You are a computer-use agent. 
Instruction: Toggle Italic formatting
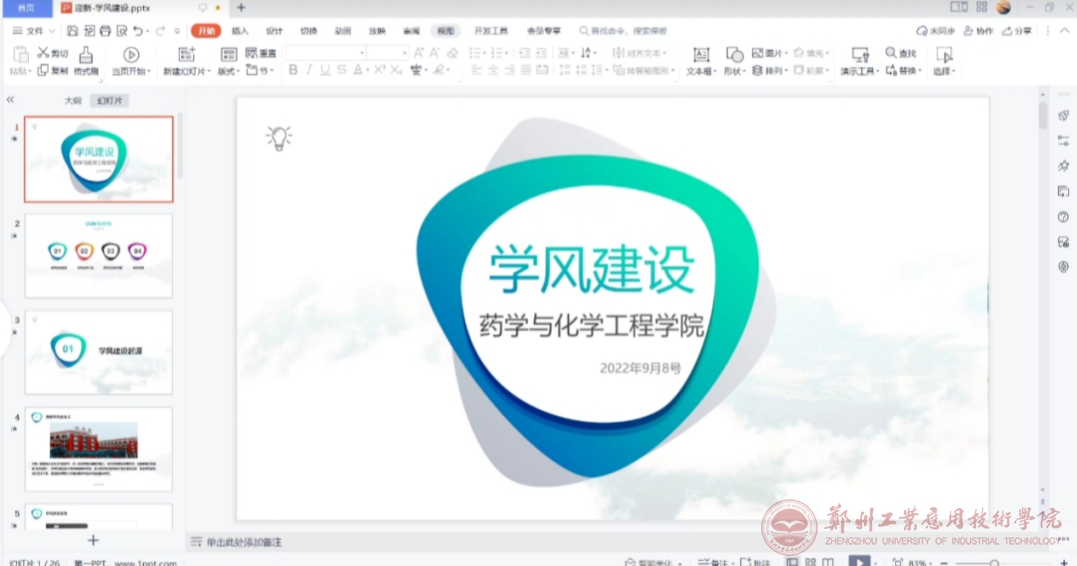pos(309,70)
